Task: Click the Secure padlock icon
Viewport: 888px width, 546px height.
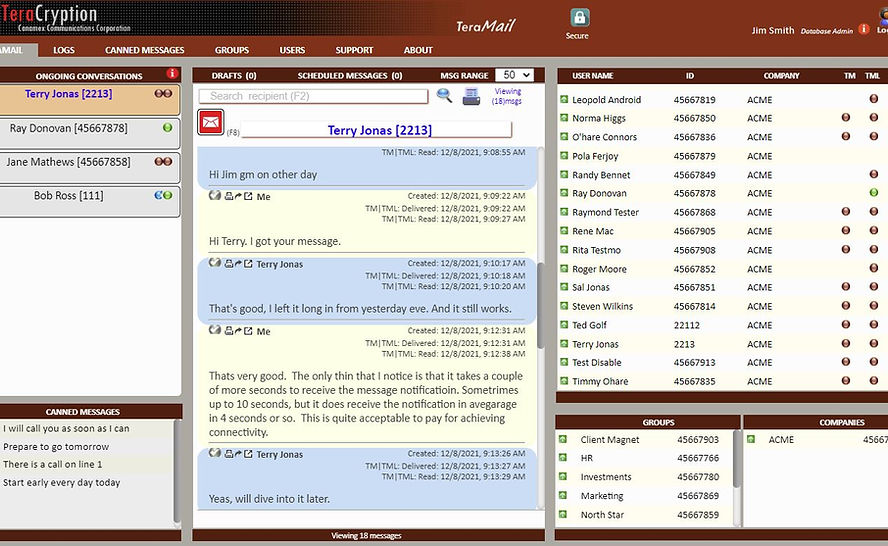Action: click(579, 18)
